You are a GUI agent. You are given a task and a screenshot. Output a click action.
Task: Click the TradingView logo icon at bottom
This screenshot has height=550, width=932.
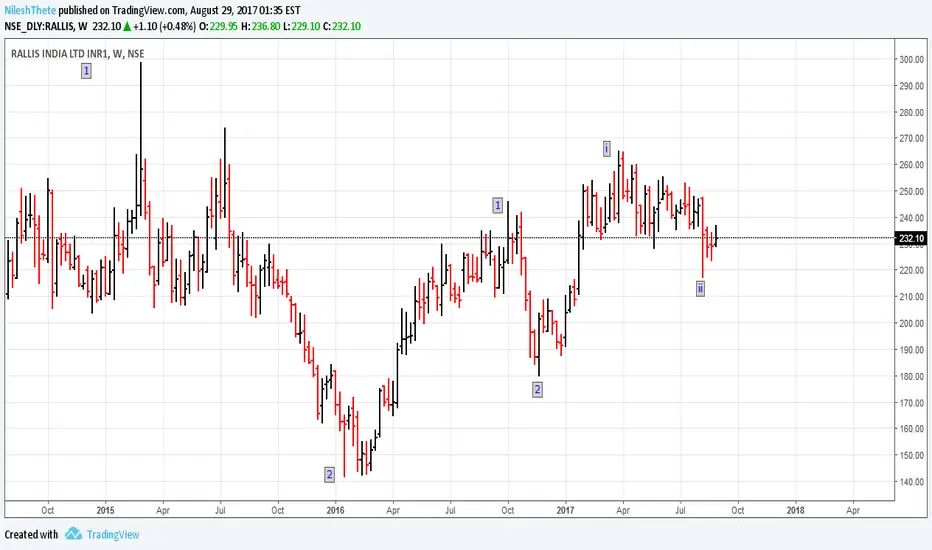[x=73, y=534]
